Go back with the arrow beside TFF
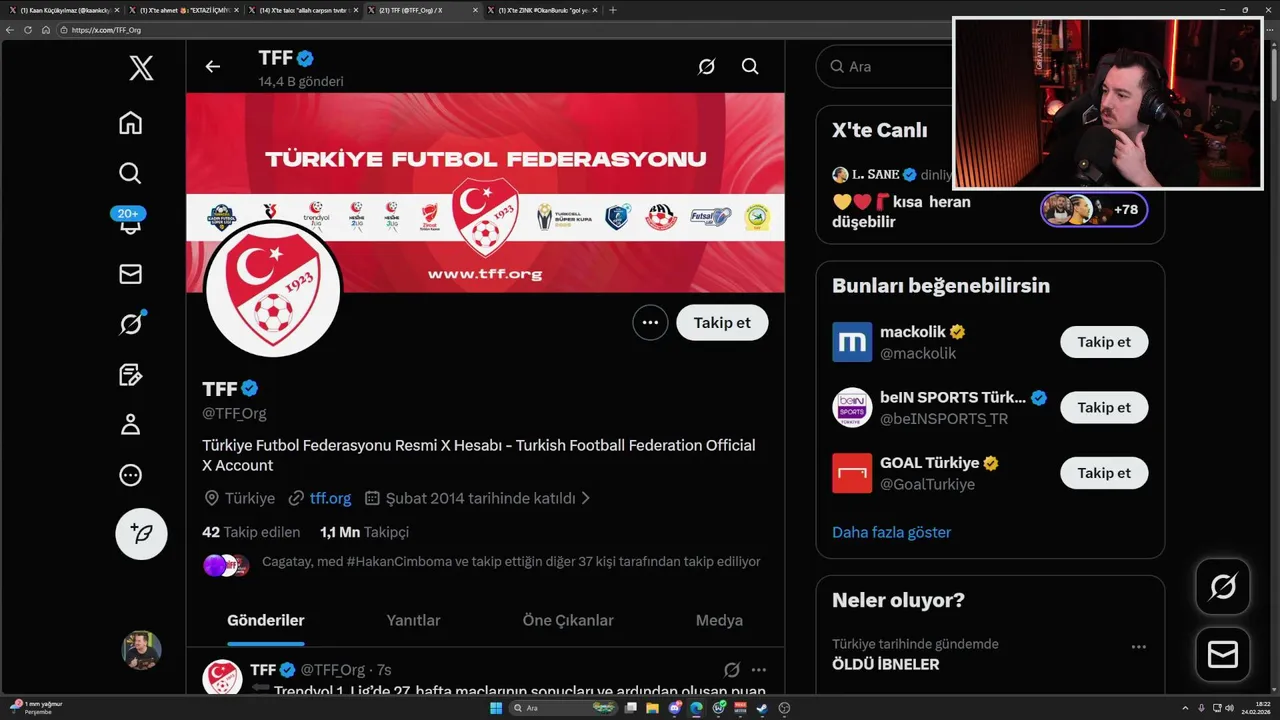The height and width of the screenshot is (720, 1280). coord(212,67)
